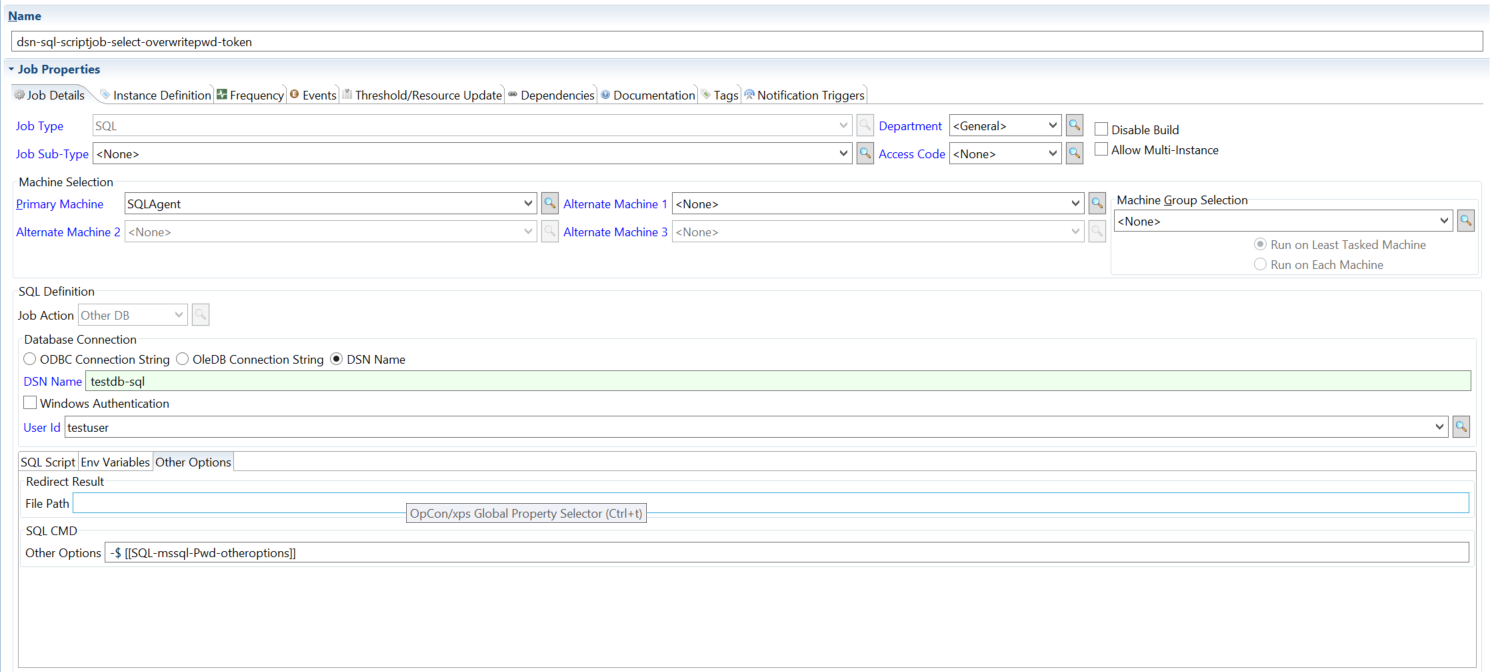The height and width of the screenshot is (672, 1490).
Task: Click the Name input field
Action: (746, 42)
